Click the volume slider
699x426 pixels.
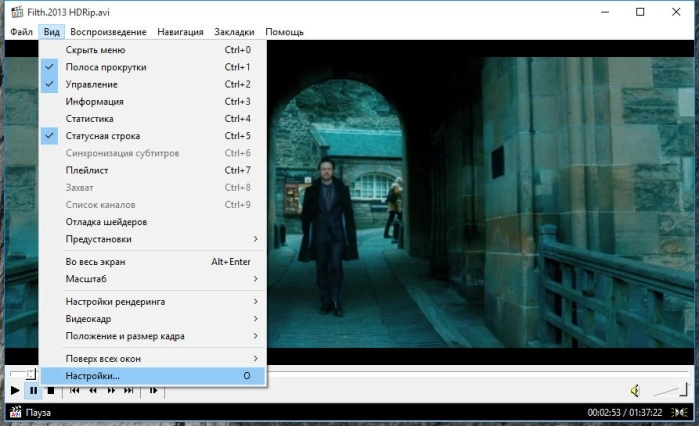click(671, 390)
